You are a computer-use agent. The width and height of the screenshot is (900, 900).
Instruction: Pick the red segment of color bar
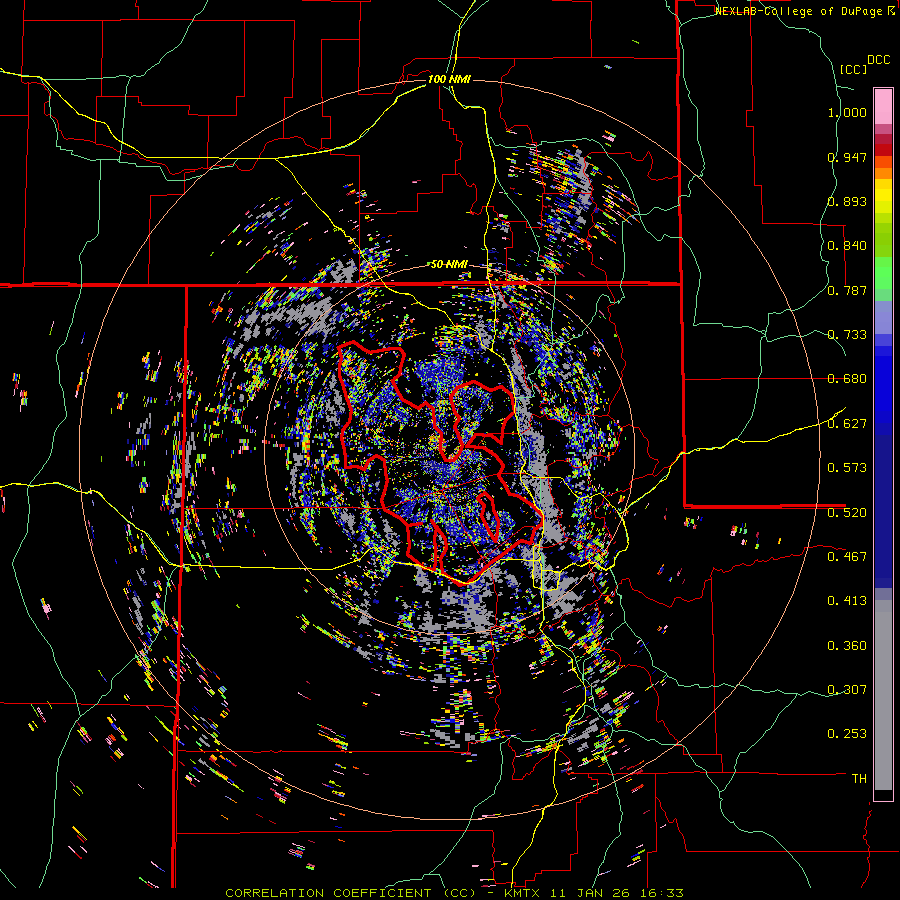[x=883, y=150]
